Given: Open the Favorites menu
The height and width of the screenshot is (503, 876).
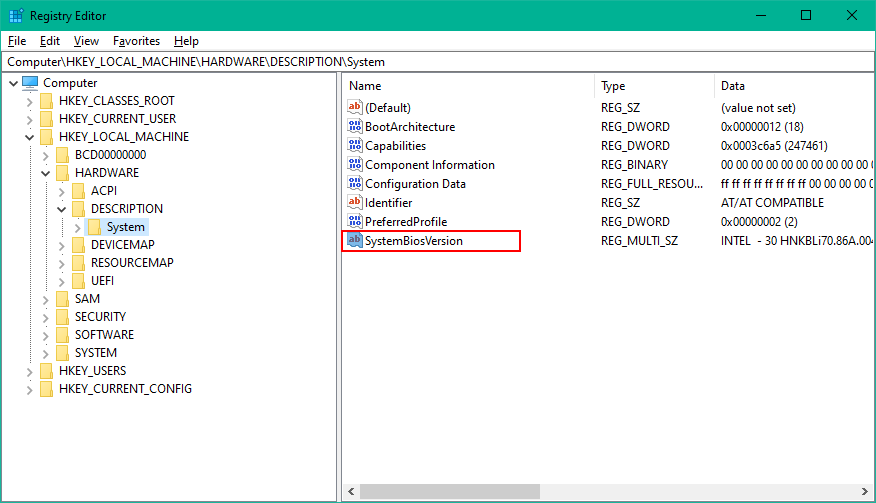Looking at the screenshot, I should (x=136, y=41).
